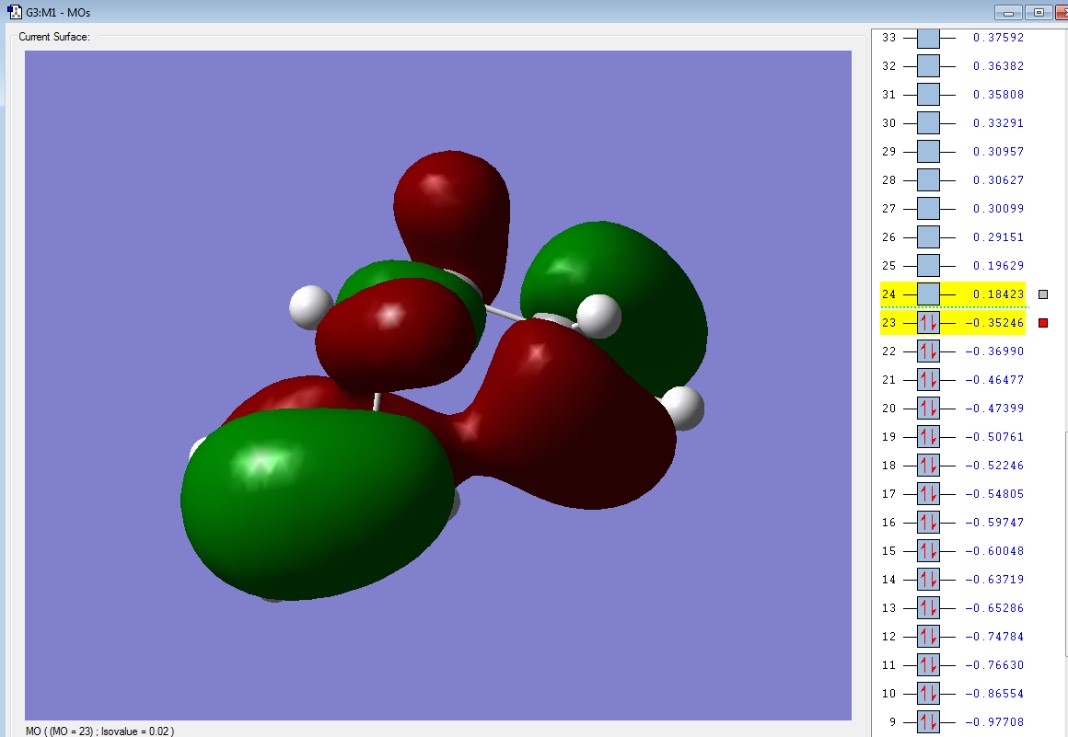Screen dimensions: 1068x737
Task: Click the orbital number 24 label
Action: pos(889,294)
